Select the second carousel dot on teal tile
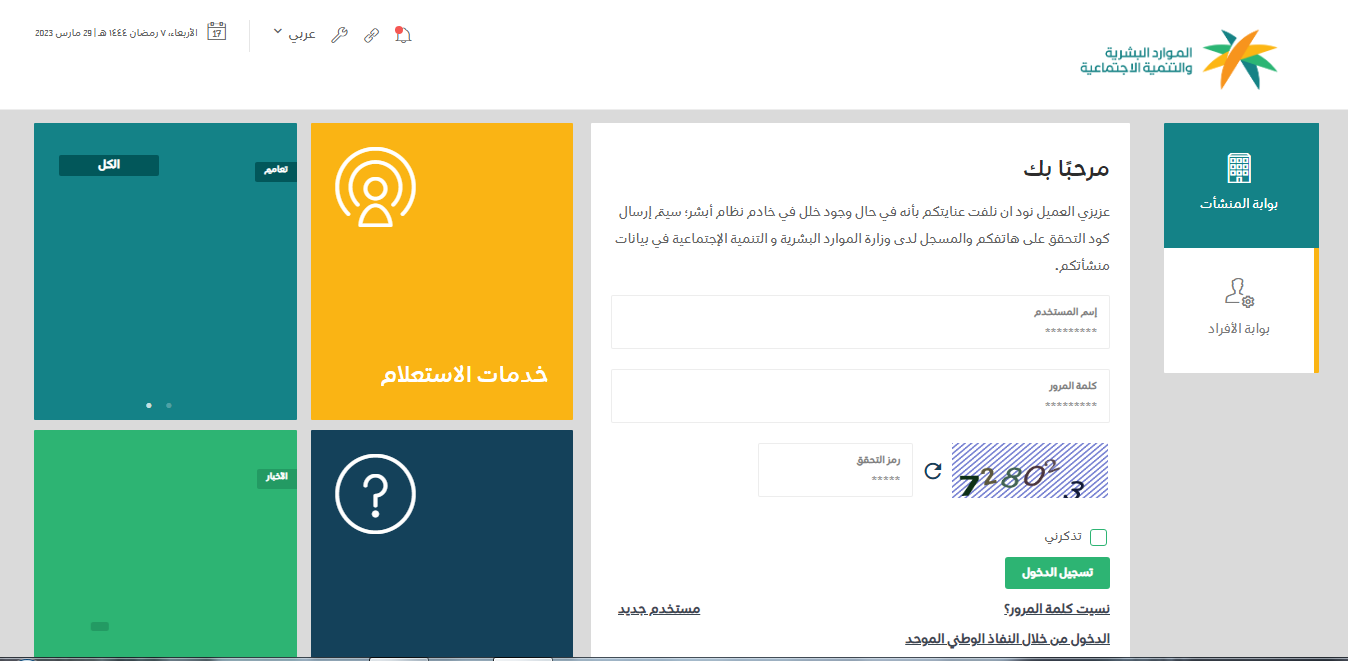The image size is (1348, 661). pyautogui.click(x=169, y=405)
